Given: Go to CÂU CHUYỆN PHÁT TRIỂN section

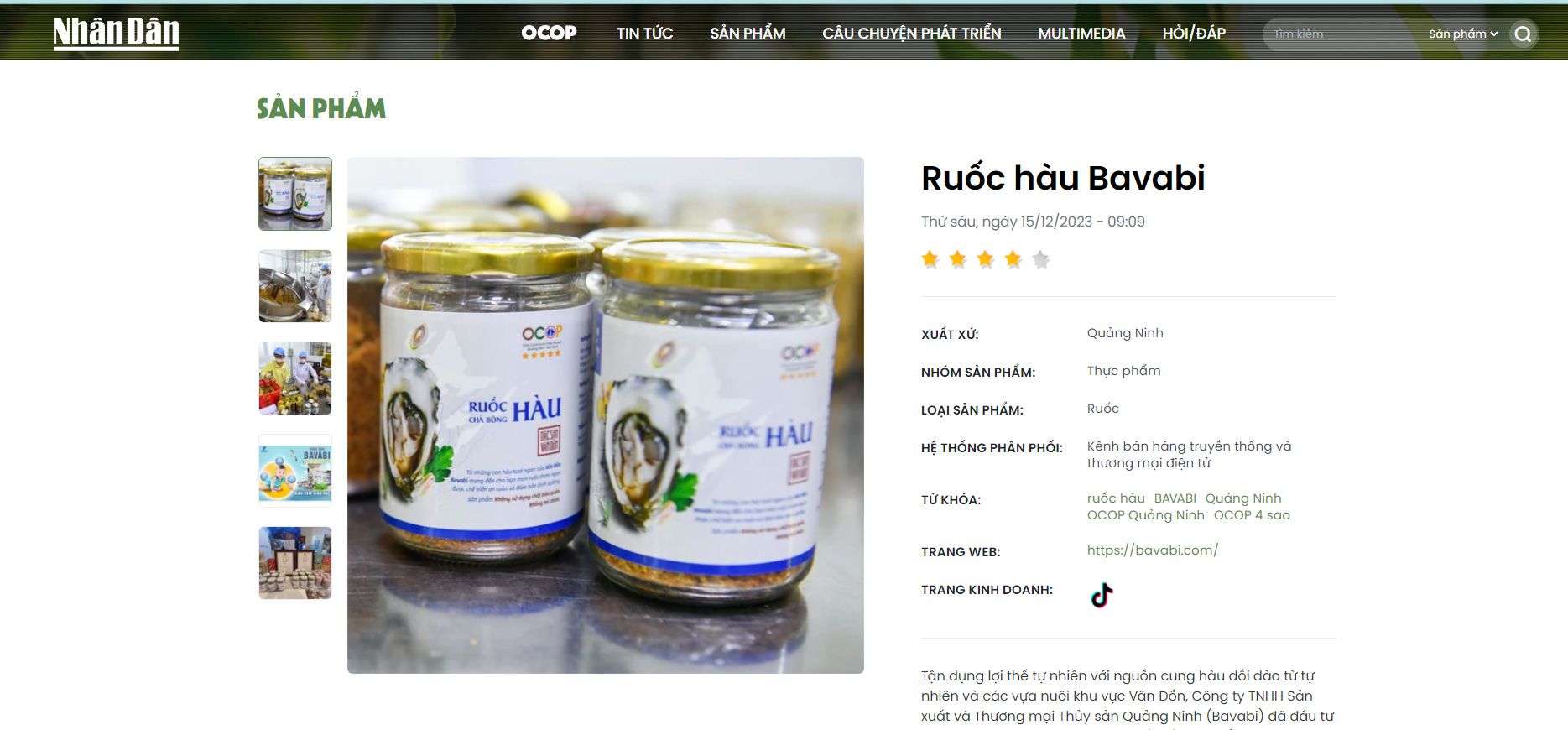Looking at the screenshot, I should [911, 34].
